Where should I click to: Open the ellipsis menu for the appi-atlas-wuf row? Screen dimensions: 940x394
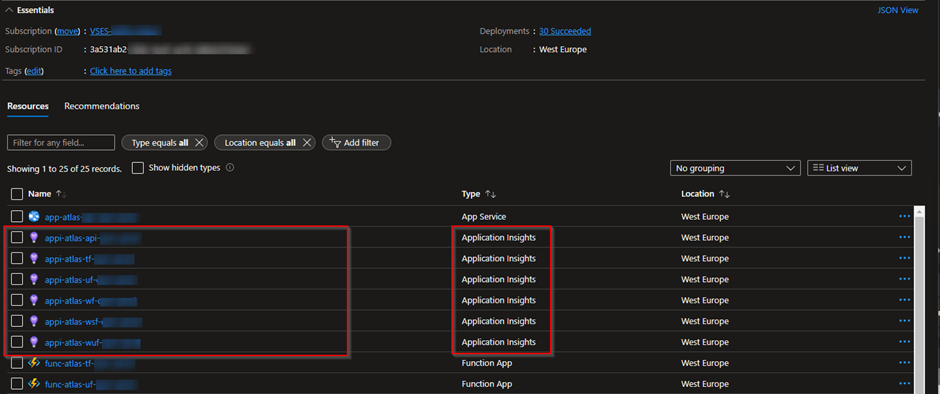(905, 342)
